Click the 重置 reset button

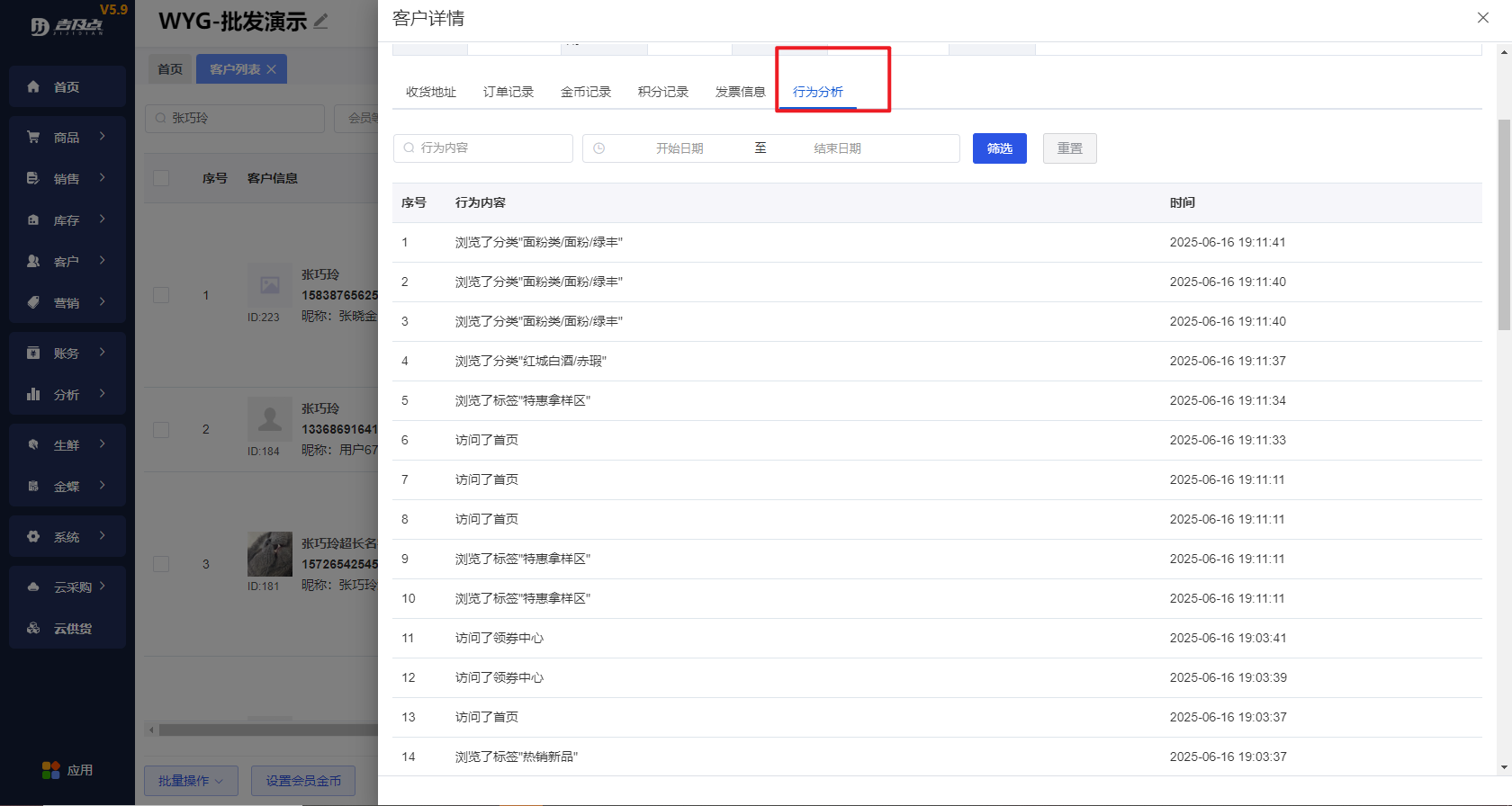(1069, 148)
